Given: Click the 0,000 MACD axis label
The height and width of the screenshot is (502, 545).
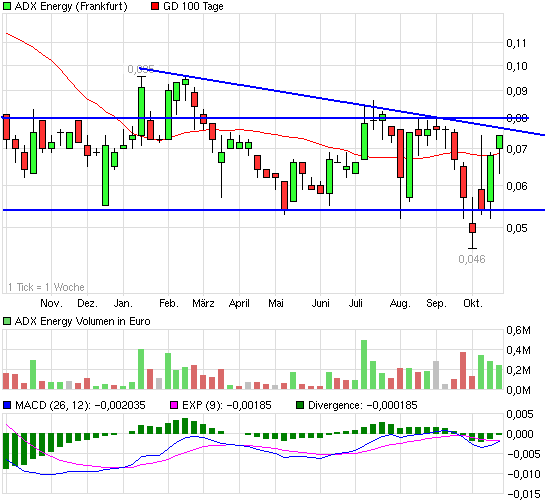Looking at the screenshot, I should coord(520,434).
